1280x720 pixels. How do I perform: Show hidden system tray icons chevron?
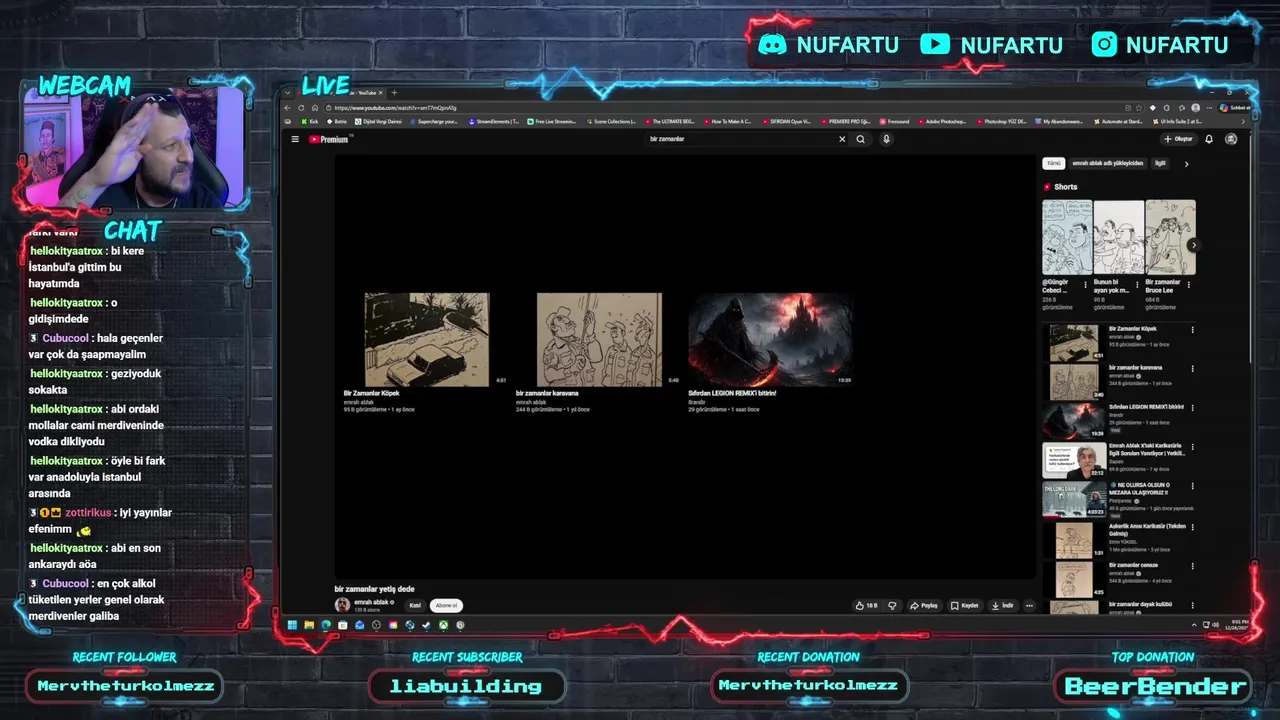[x=1194, y=625]
